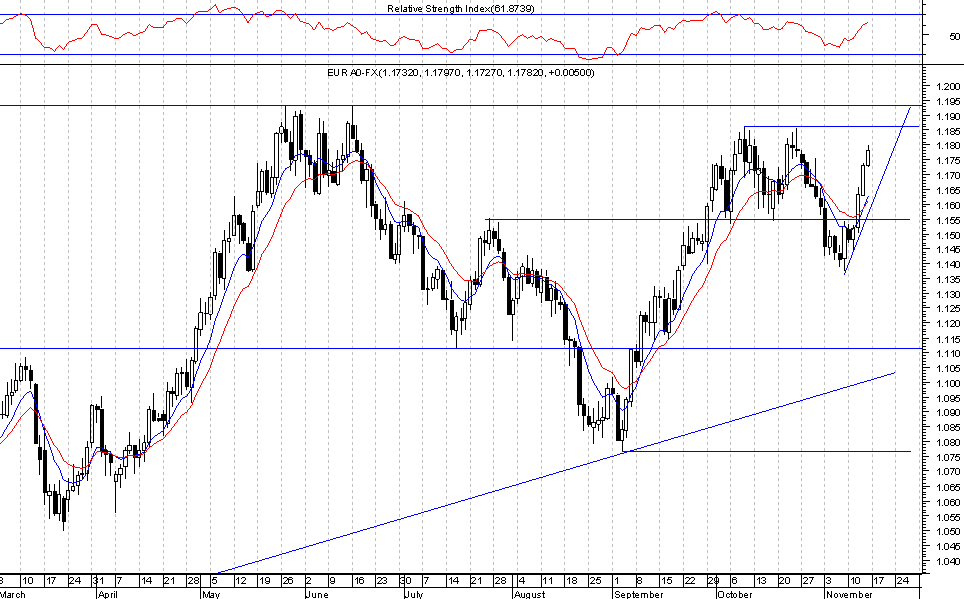Click the 1.135 price axis label
964x599 pixels.
pos(948,279)
